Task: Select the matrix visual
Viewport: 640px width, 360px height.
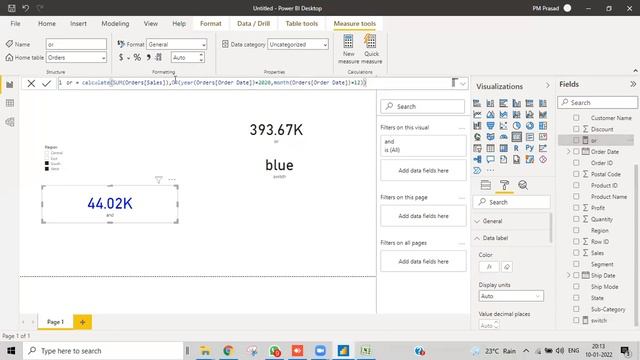Action: (x=503, y=148)
